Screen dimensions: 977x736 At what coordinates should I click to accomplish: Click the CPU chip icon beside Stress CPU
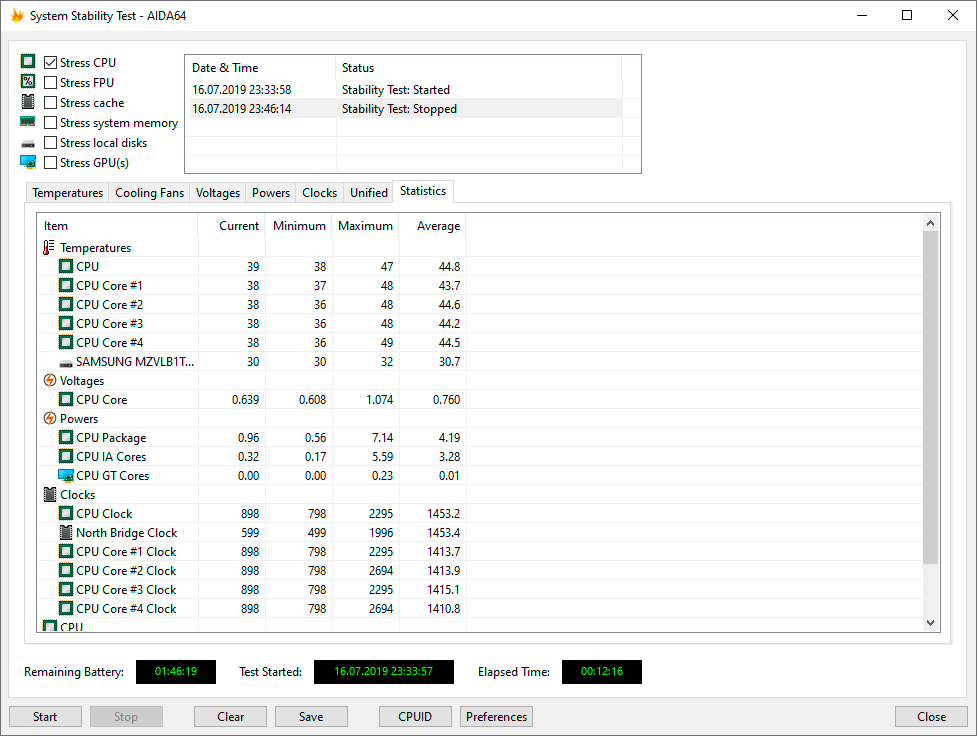tap(28, 61)
